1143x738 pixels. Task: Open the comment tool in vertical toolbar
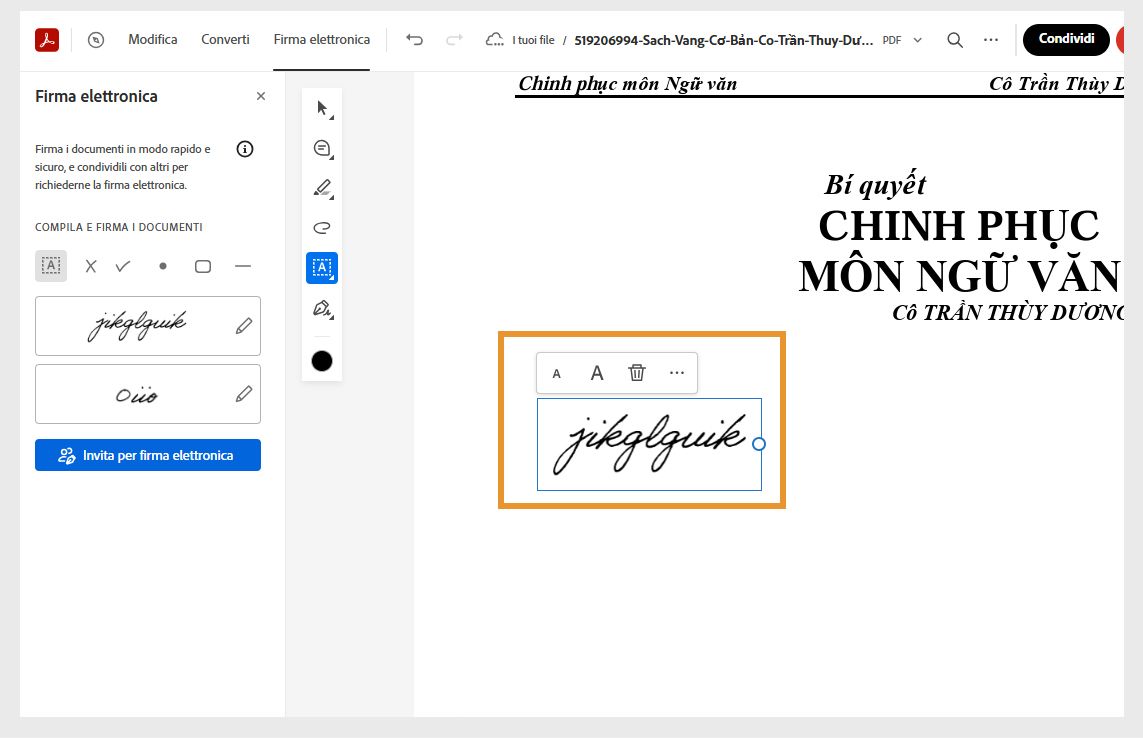pyautogui.click(x=321, y=147)
